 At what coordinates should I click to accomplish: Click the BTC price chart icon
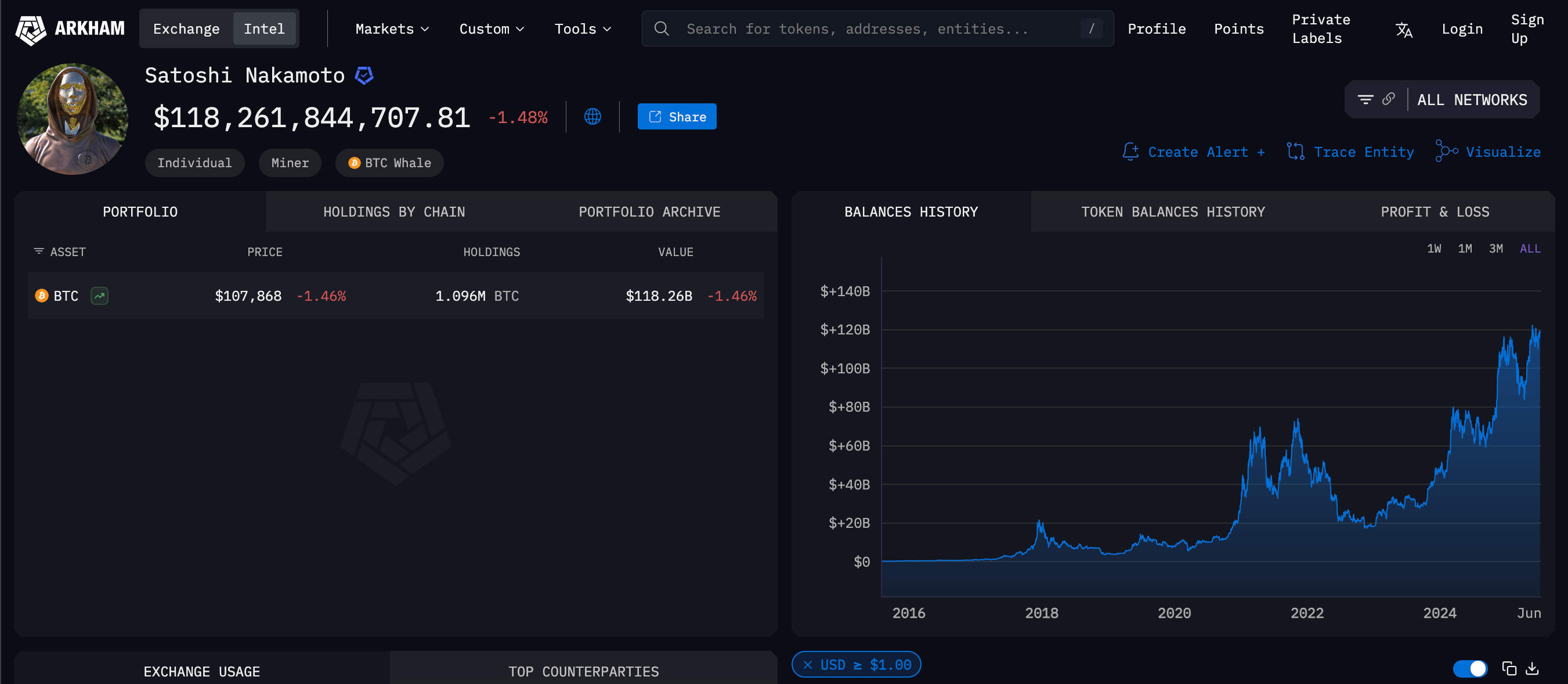pos(99,296)
